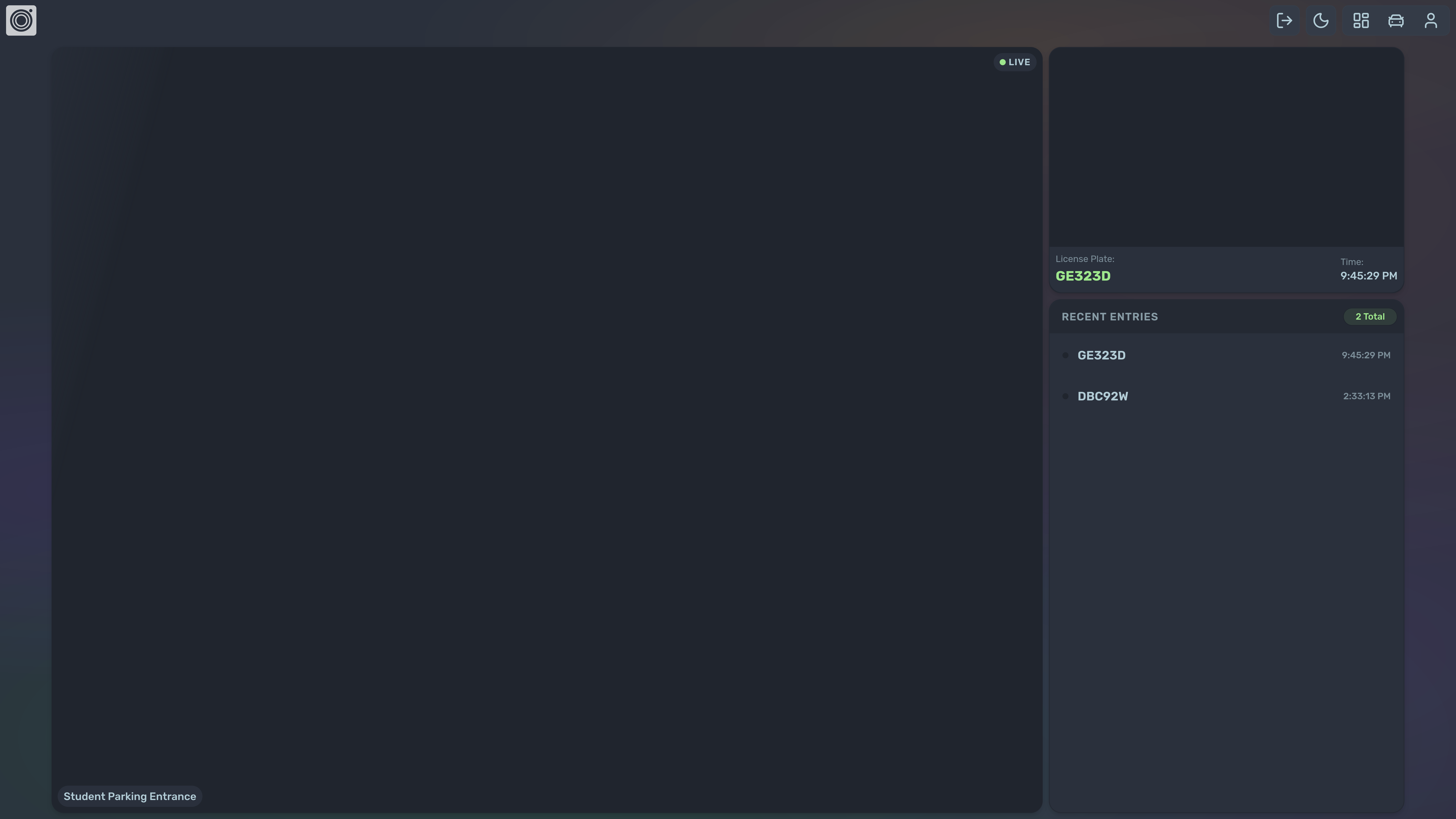Click the 2 Total badge

point(1370,317)
